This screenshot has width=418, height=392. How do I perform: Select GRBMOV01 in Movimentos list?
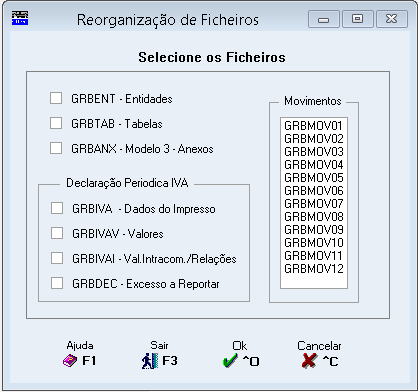click(314, 126)
